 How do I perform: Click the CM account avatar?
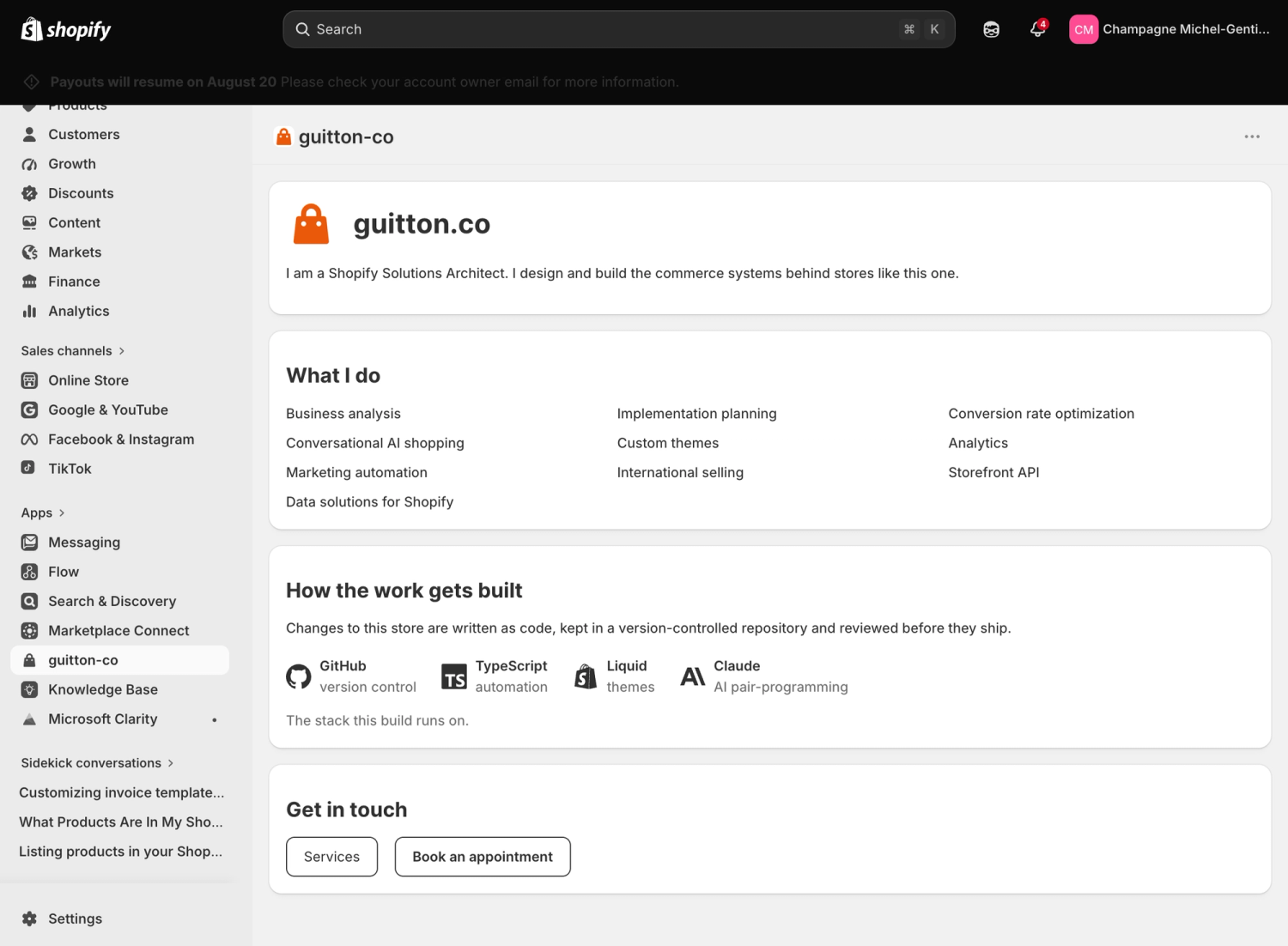tap(1084, 29)
